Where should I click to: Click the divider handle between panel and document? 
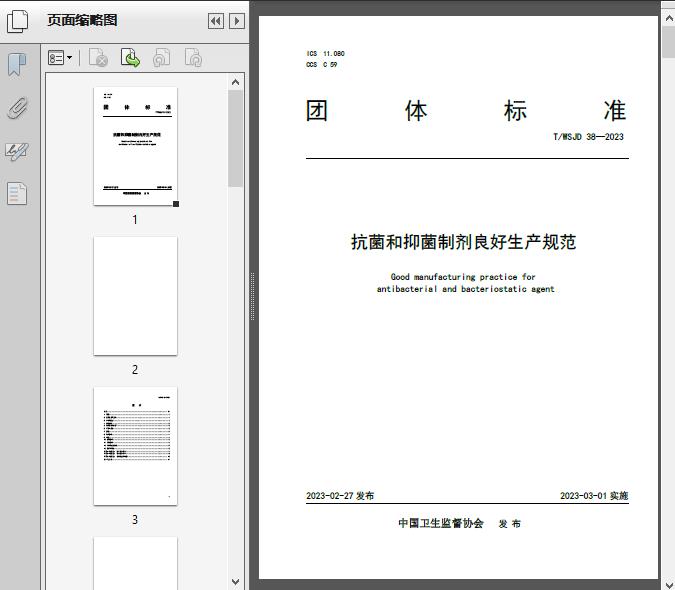[252, 296]
